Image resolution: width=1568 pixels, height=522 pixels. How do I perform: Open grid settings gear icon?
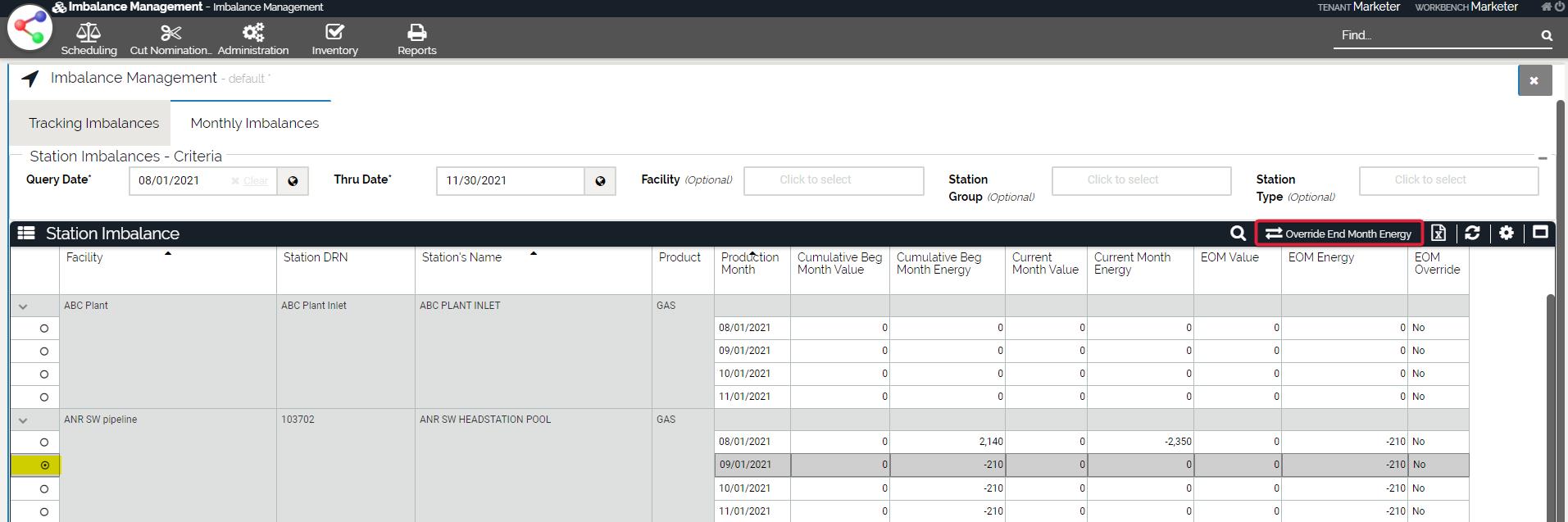1506,234
